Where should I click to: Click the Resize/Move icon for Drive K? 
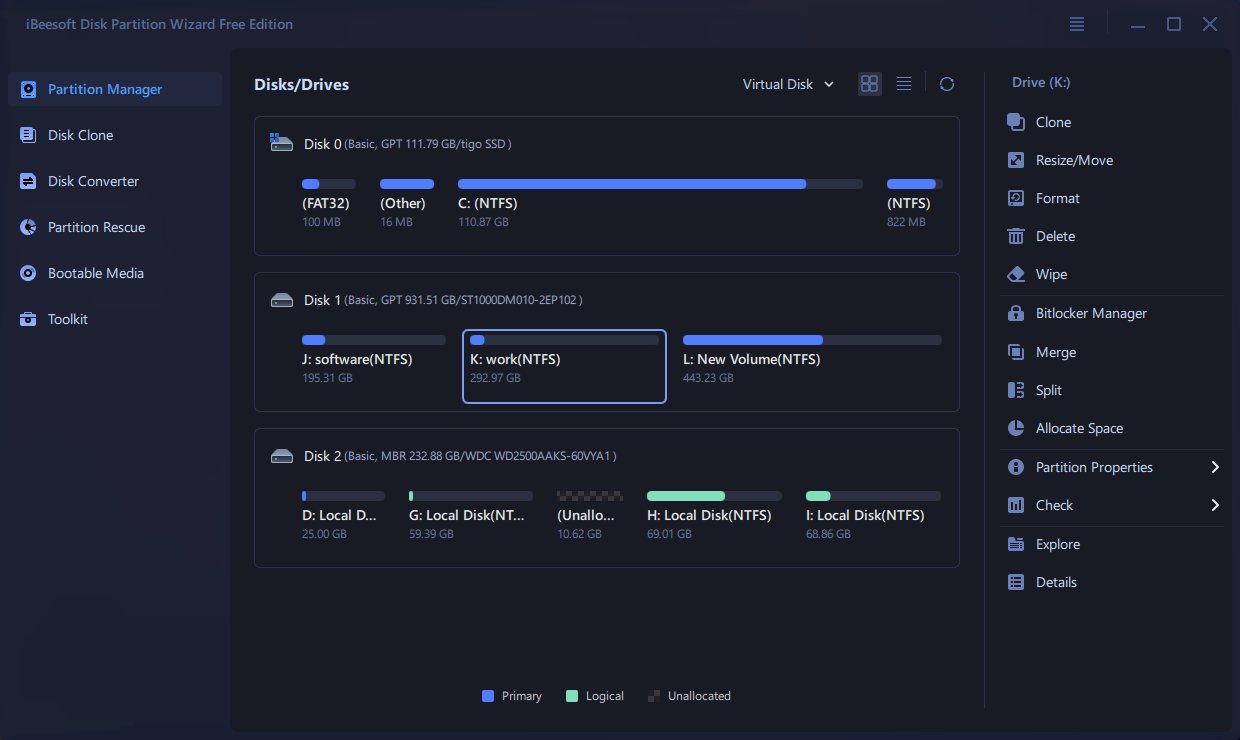[1015, 160]
